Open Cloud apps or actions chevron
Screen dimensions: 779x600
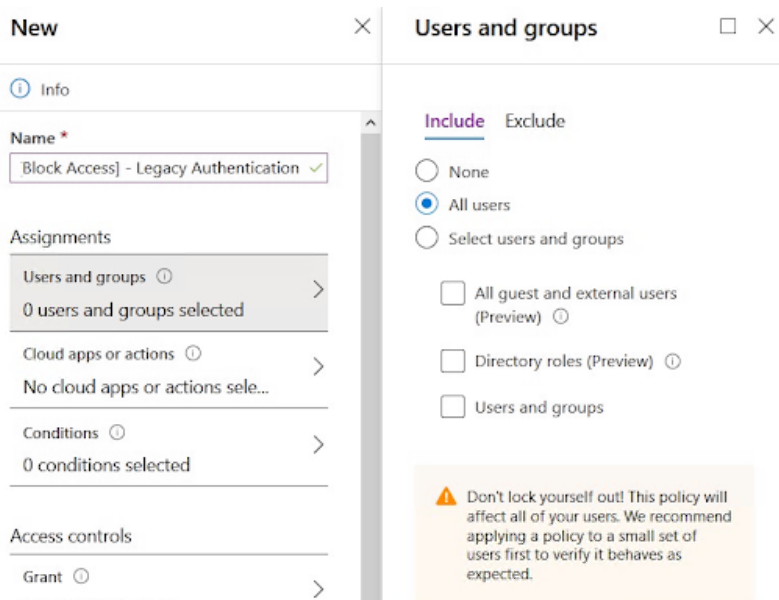coord(318,367)
